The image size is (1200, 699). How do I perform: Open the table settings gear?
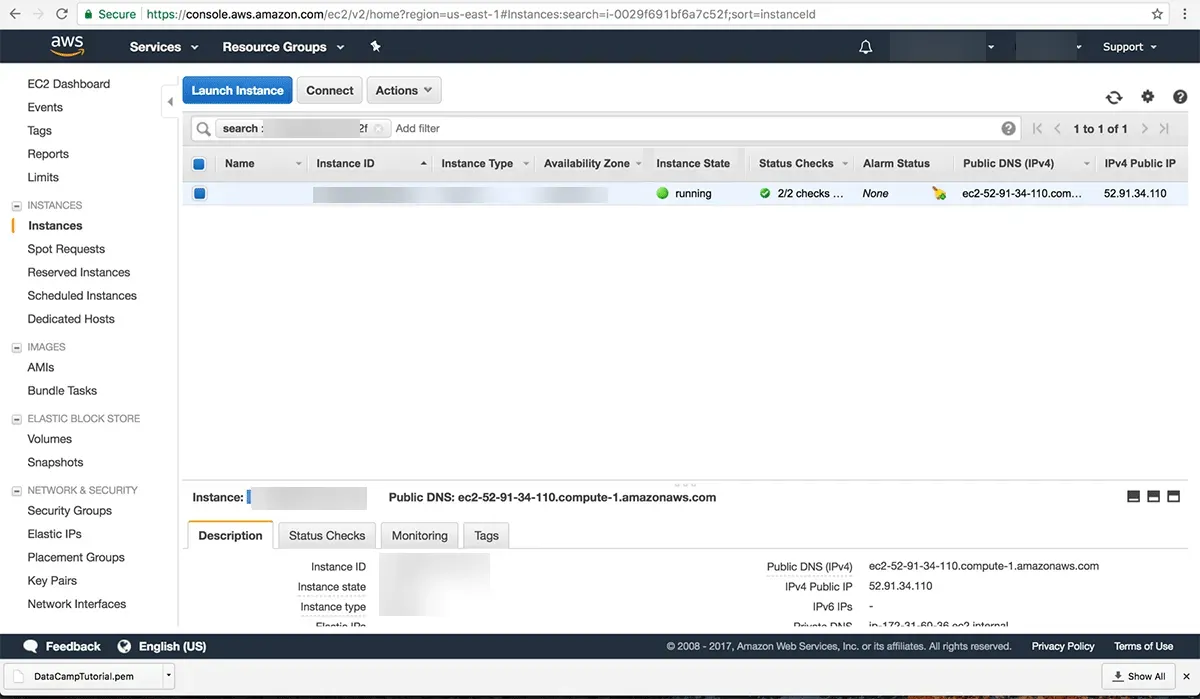point(1148,97)
